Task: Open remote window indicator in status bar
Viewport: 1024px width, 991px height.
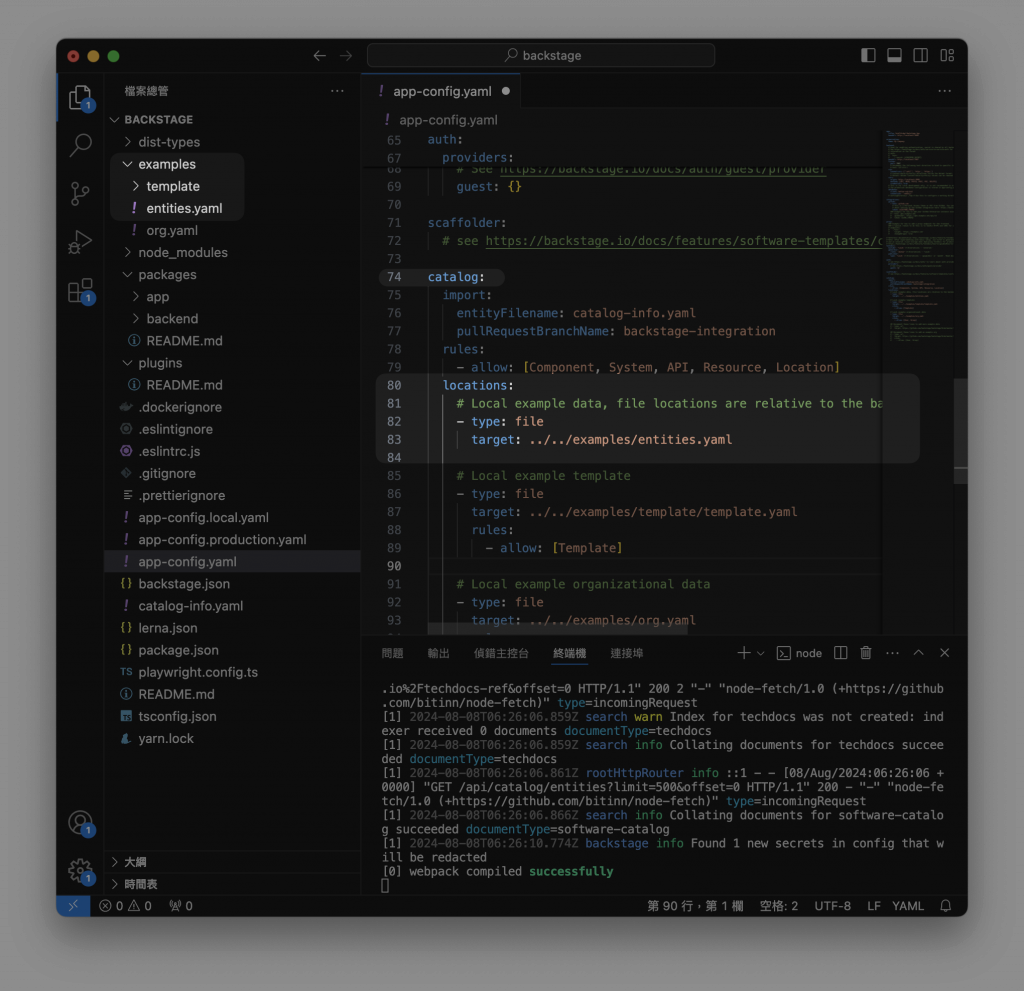Action: [x=73, y=905]
